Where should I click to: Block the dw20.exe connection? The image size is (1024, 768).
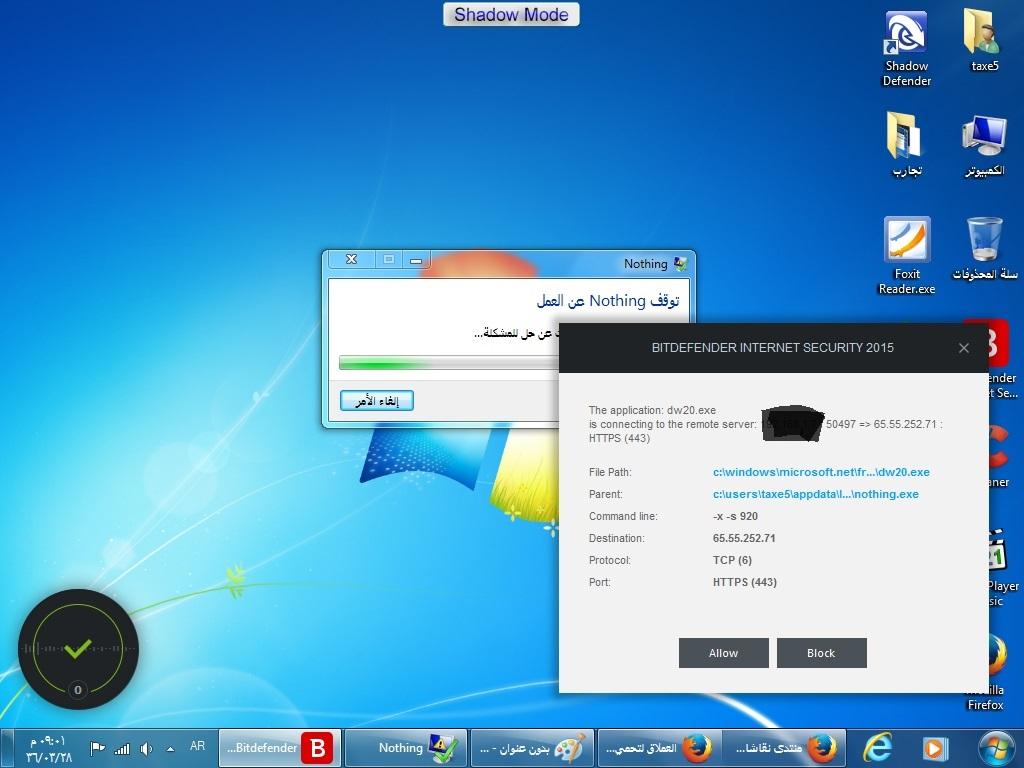click(x=822, y=653)
